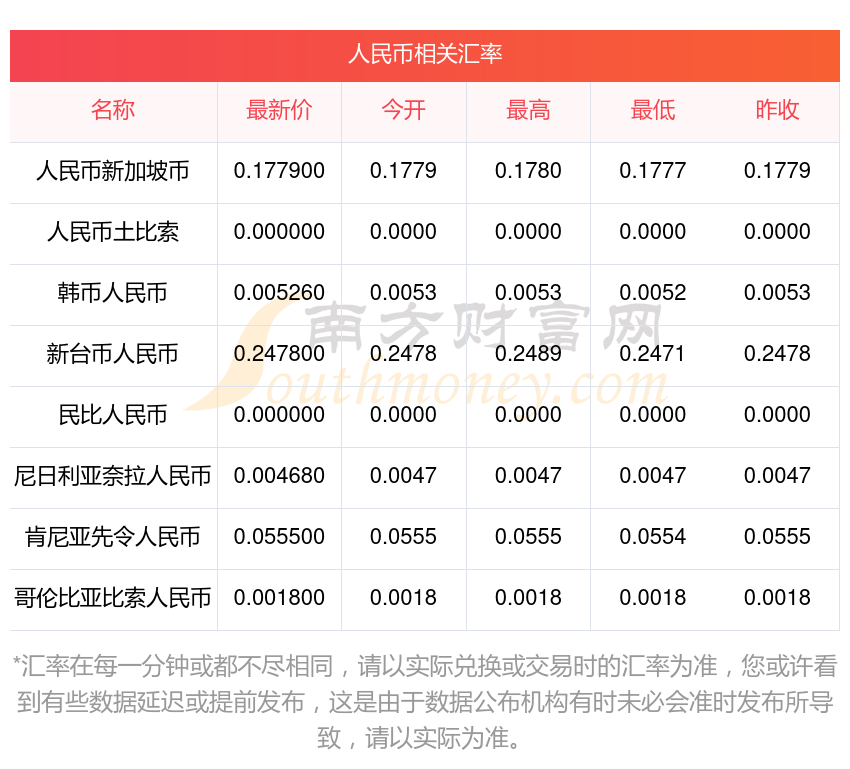Click the latest price 0.177900
Screen dimensions: 850x769
point(279,171)
